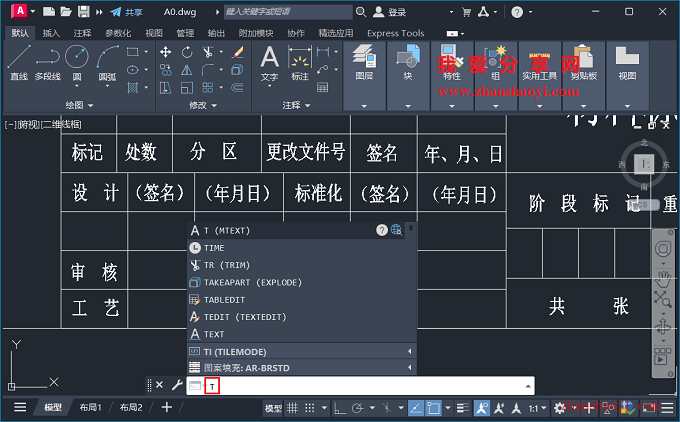Select the Move tool
The image size is (680, 422).
[165, 52]
